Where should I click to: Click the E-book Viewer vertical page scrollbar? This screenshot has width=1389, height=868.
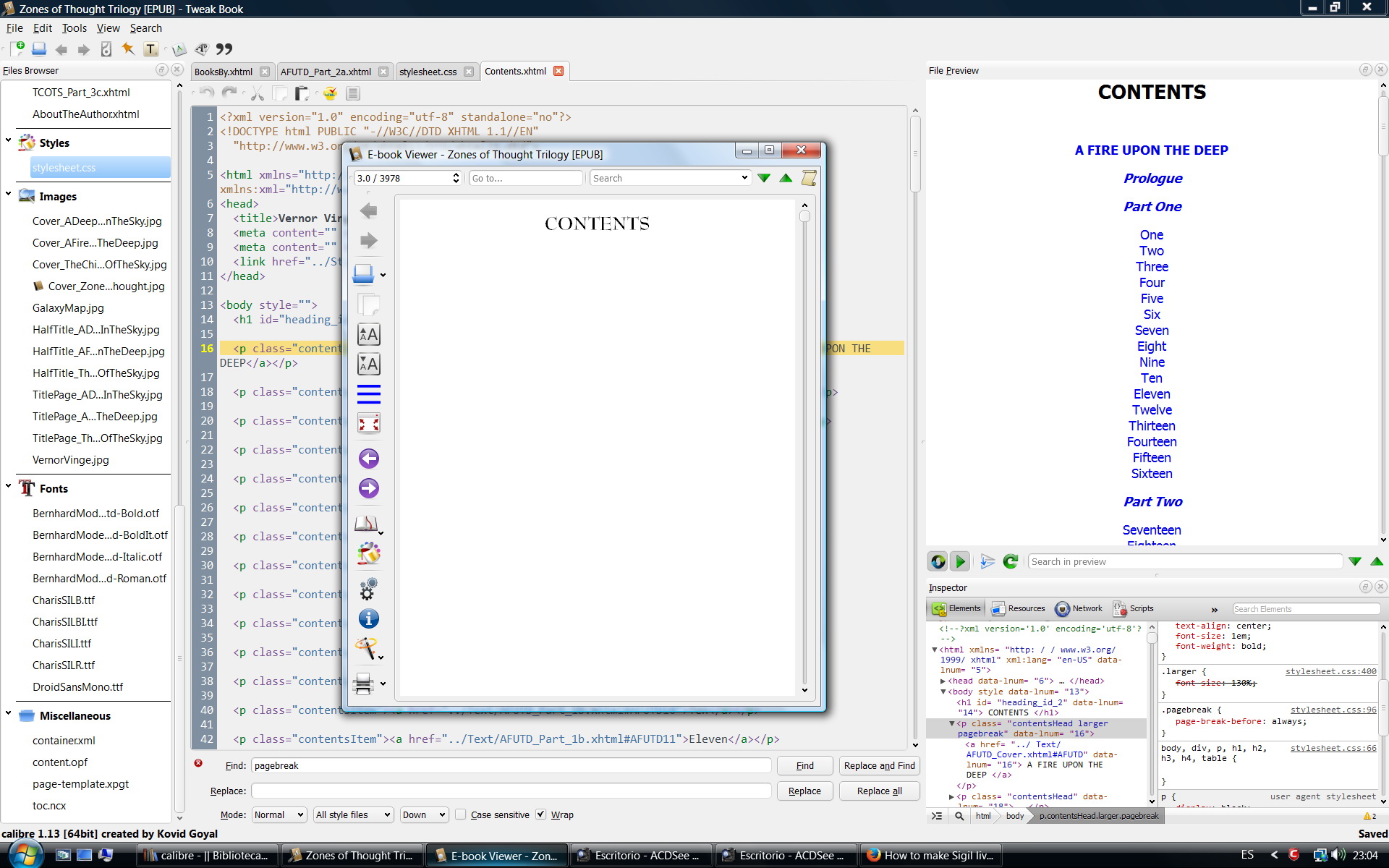[x=804, y=448]
